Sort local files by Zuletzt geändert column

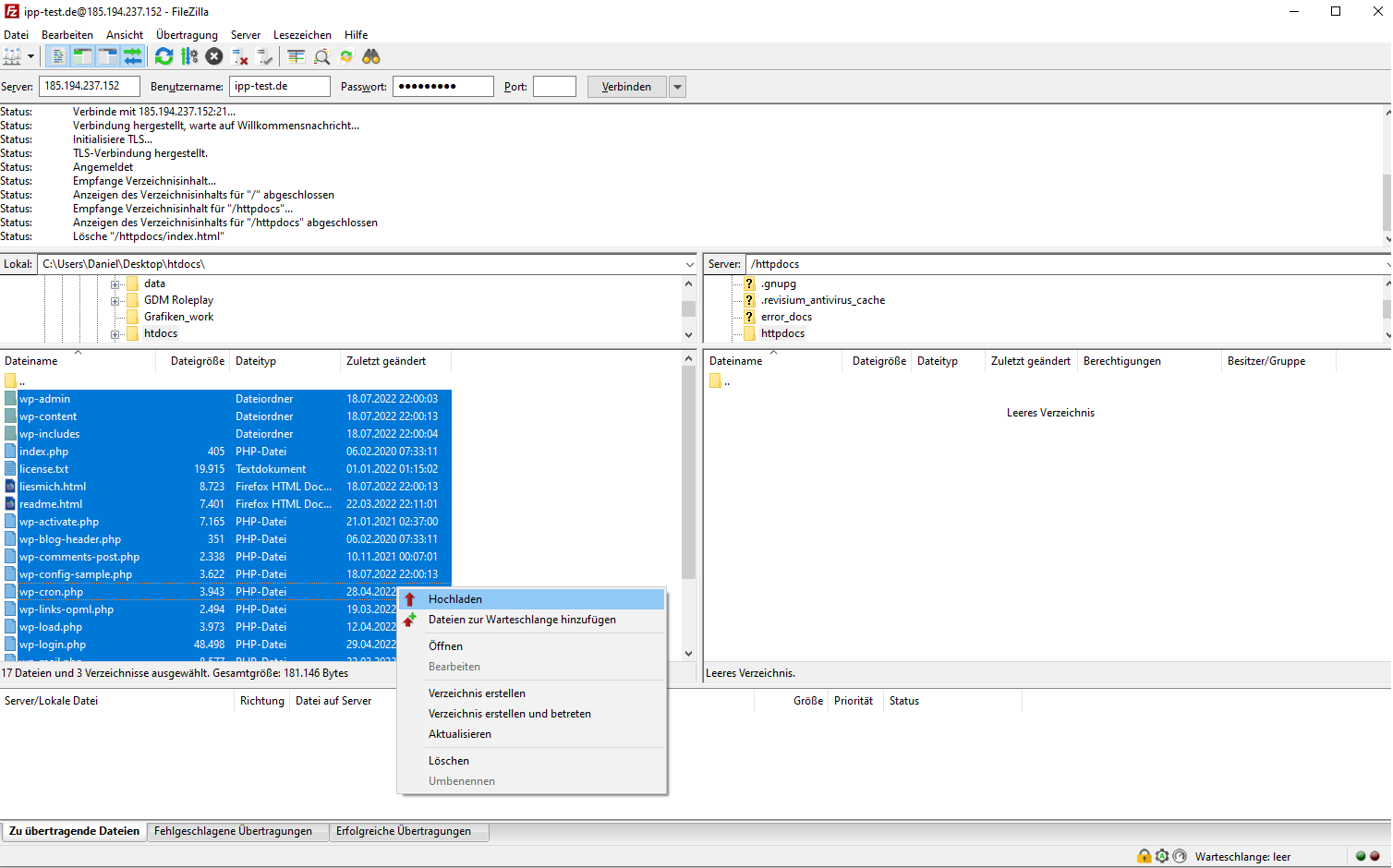396,361
